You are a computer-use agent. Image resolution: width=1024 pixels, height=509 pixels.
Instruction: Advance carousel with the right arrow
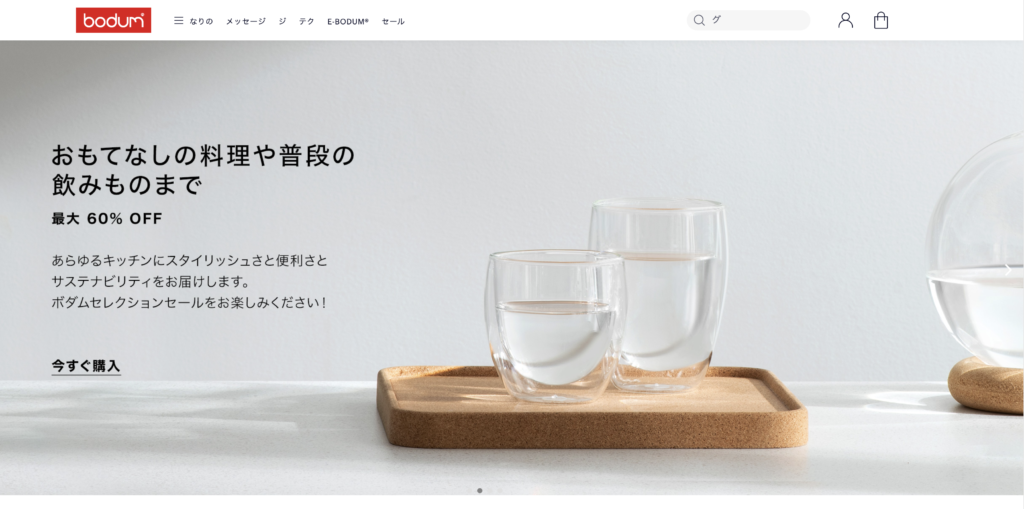click(1008, 268)
